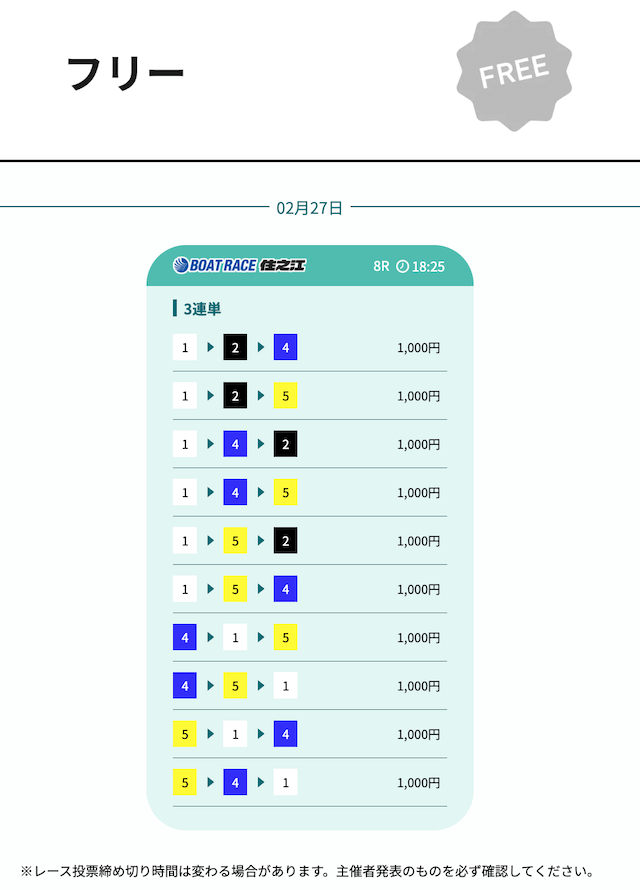Click the 1,000円 amount in the 5-4-1 row
The height and width of the screenshot is (890, 640).
[418, 782]
